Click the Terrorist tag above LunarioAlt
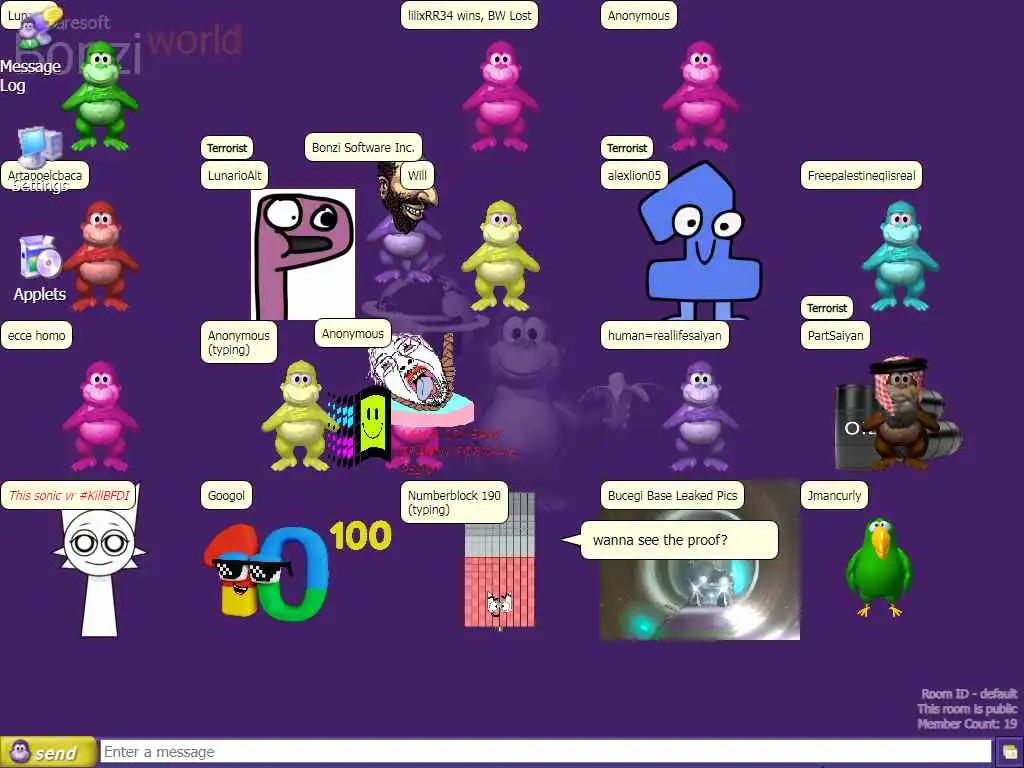The image size is (1024, 768). tap(227, 148)
